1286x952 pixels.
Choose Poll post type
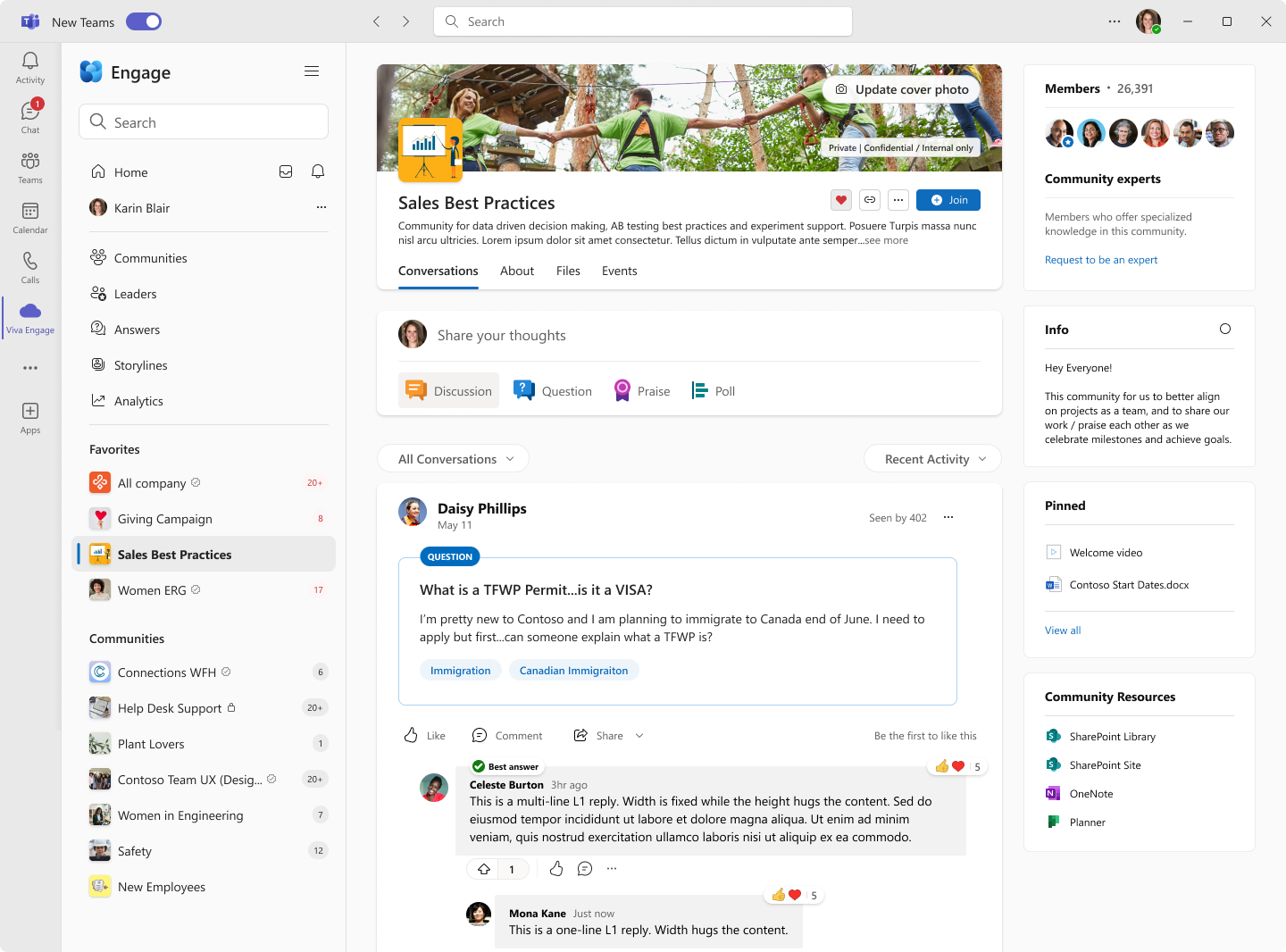714,390
